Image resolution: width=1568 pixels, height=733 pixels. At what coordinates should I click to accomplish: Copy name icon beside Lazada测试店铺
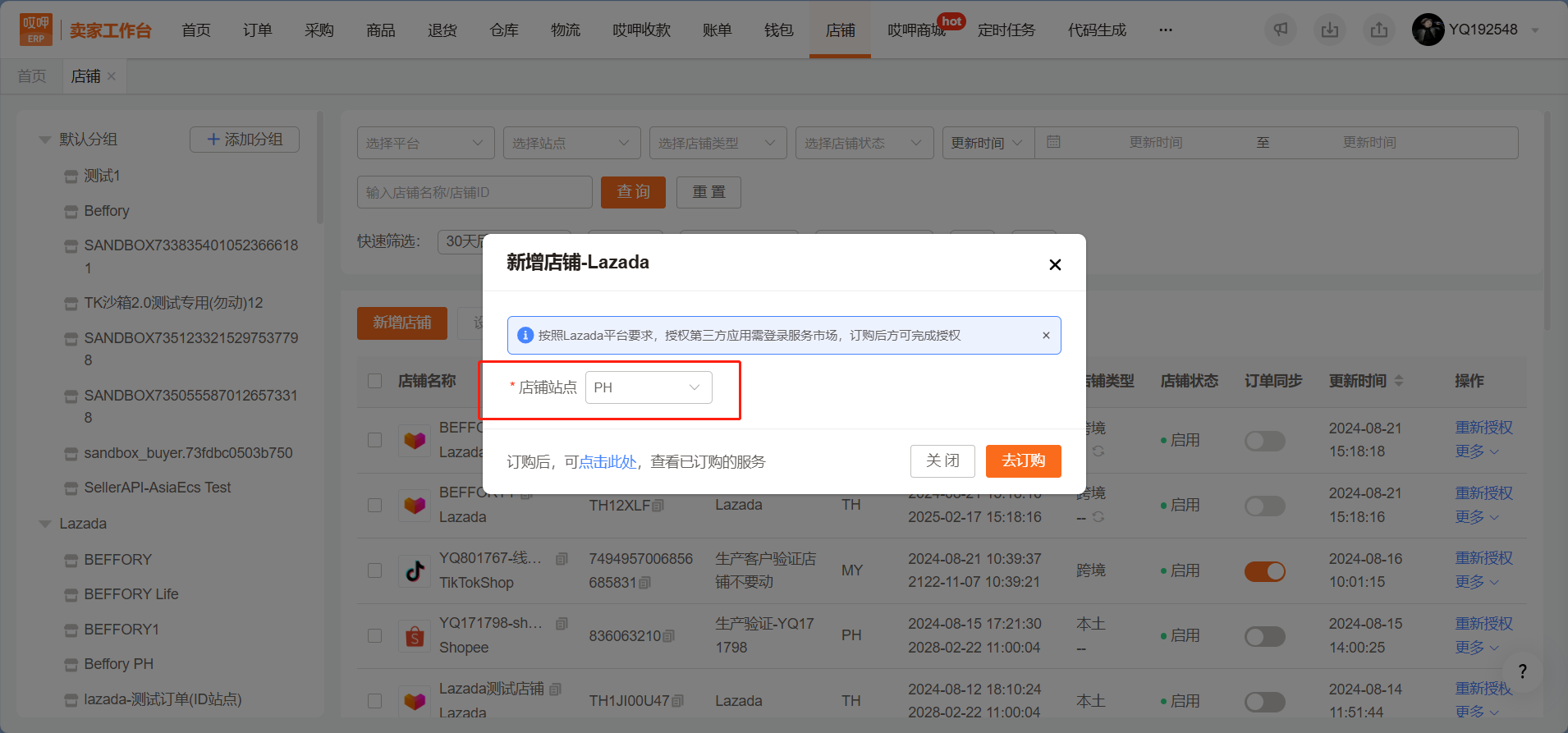[x=555, y=689]
